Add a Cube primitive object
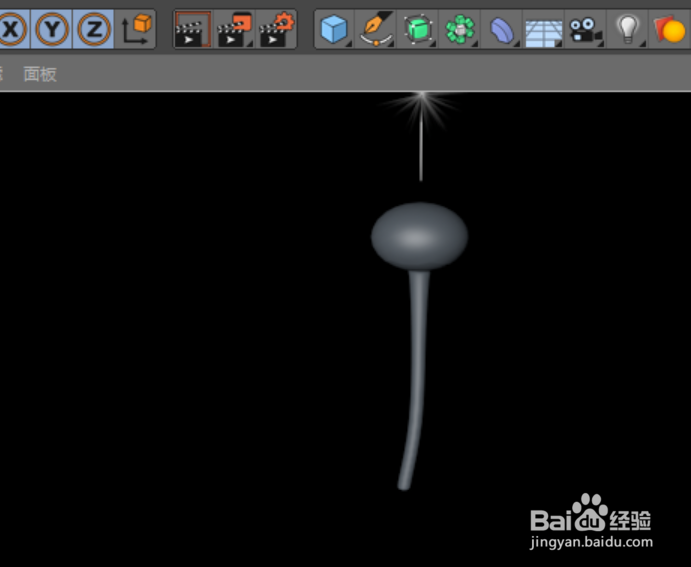 (x=334, y=29)
